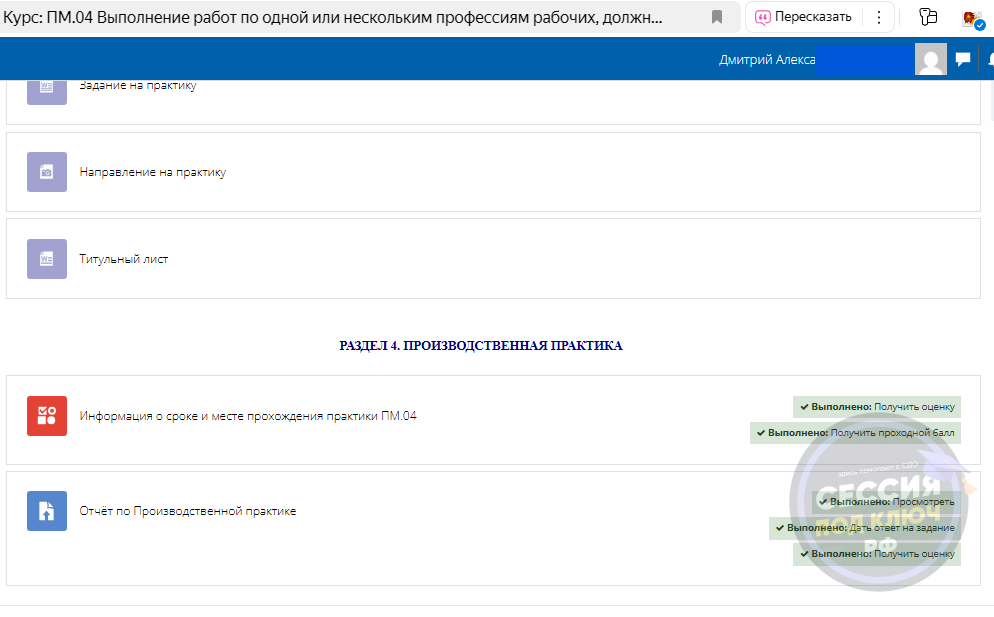Click the red quiz icon for ПМ.04 practice info
This screenshot has height=617, width=994.
(x=46, y=416)
